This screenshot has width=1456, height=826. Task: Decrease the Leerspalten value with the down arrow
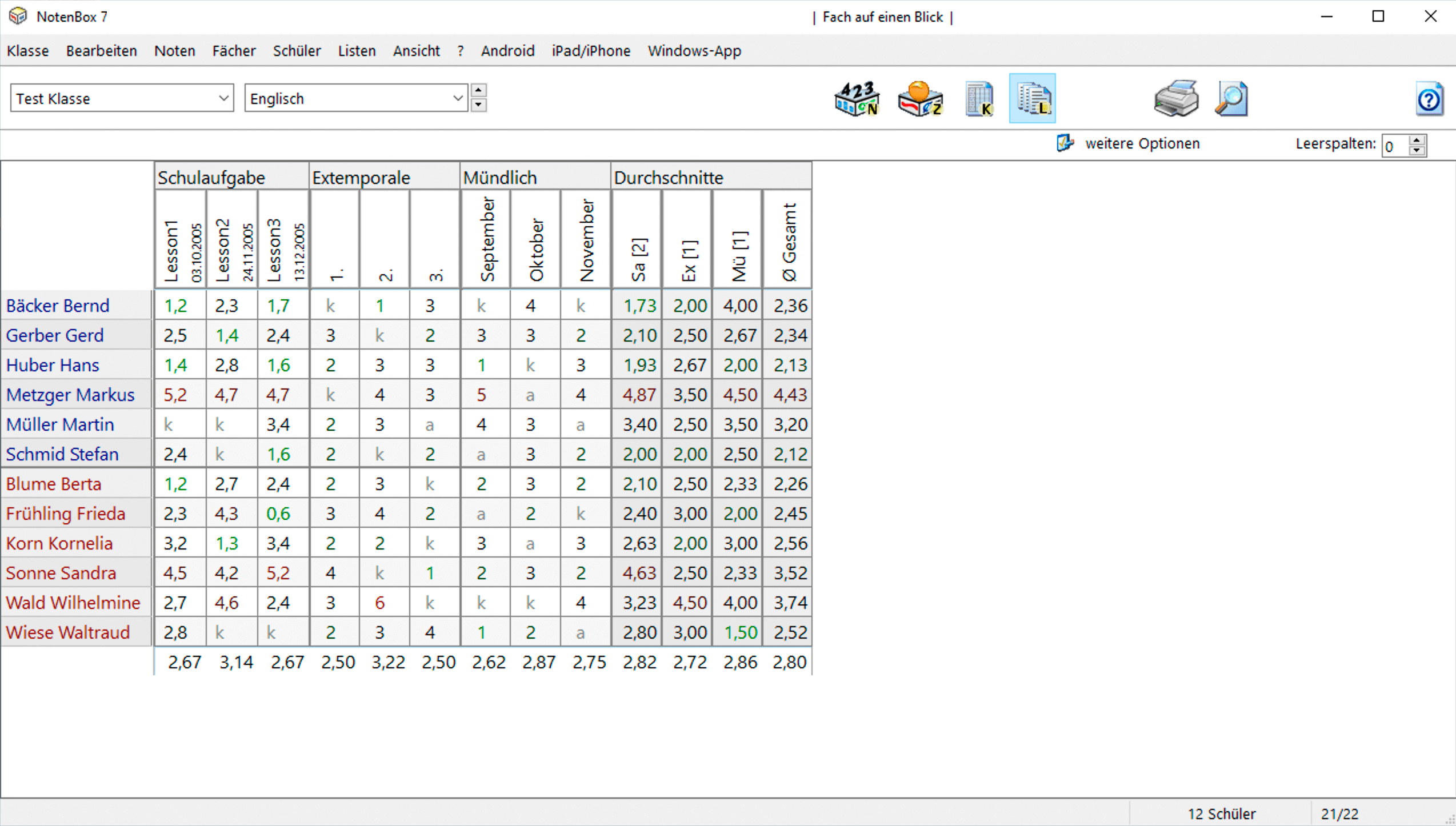pyautogui.click(x=1417, y=151)
